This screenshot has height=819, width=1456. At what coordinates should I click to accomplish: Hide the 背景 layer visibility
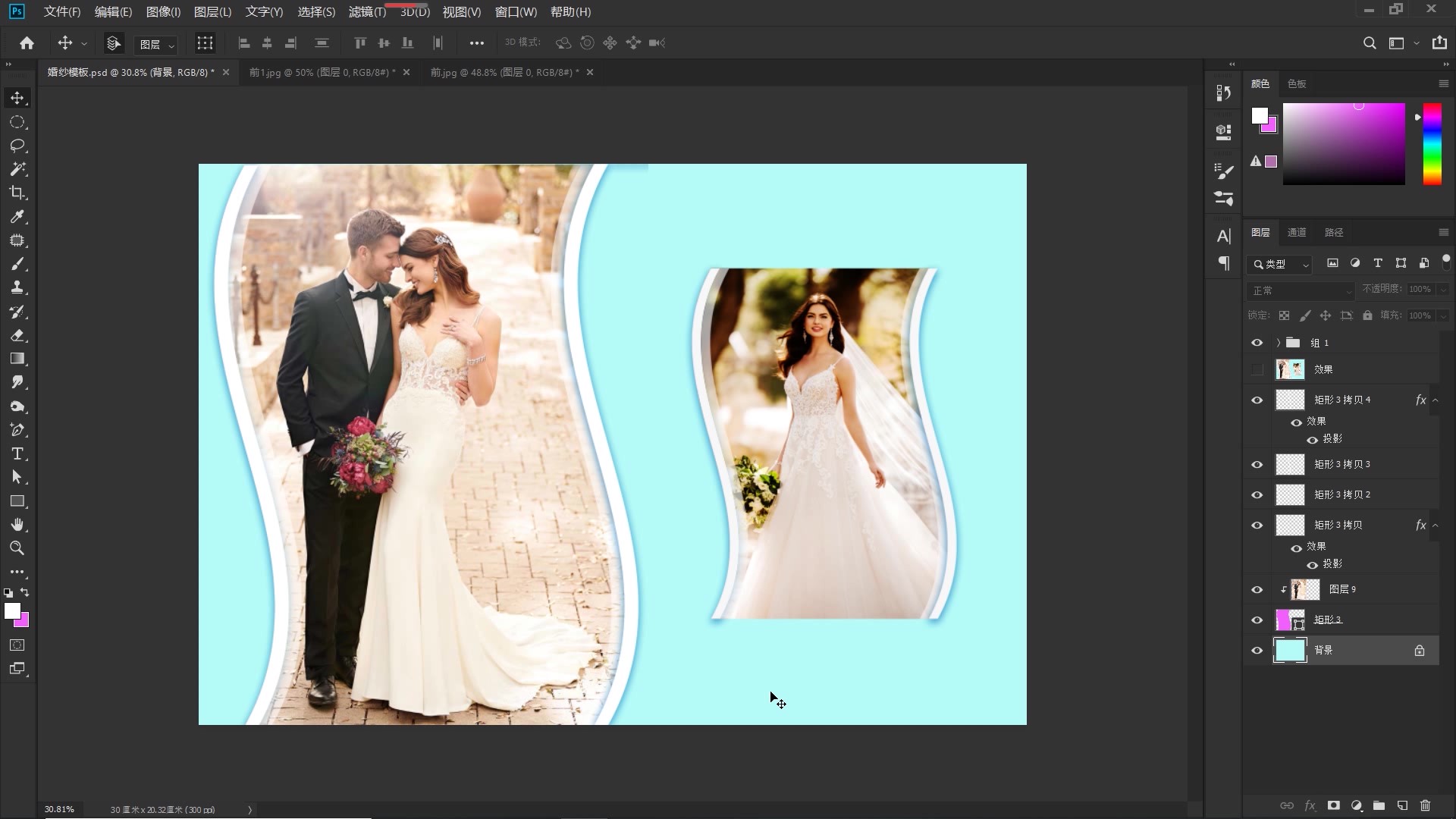1257,650
